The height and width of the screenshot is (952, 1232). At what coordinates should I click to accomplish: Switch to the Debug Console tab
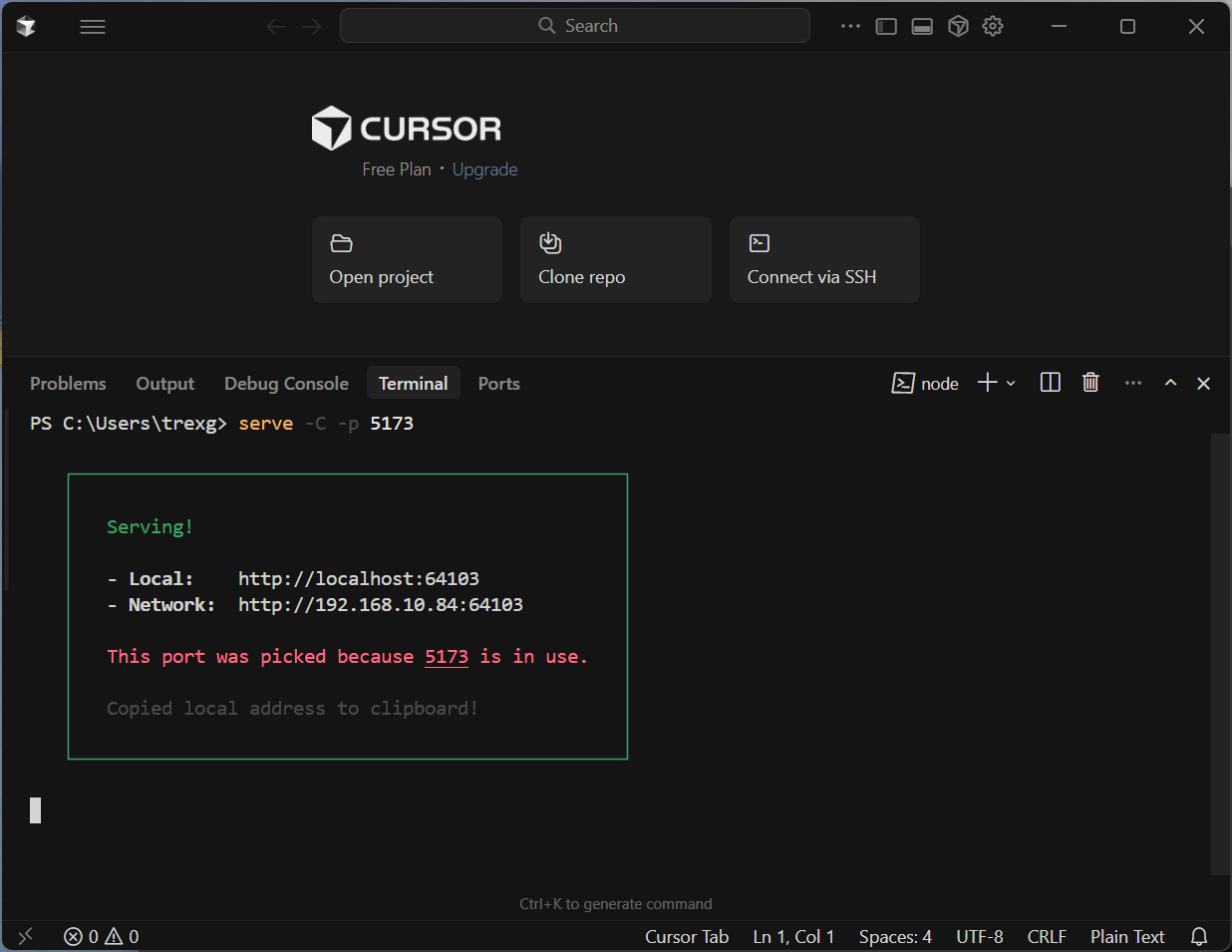coord(286,384)
